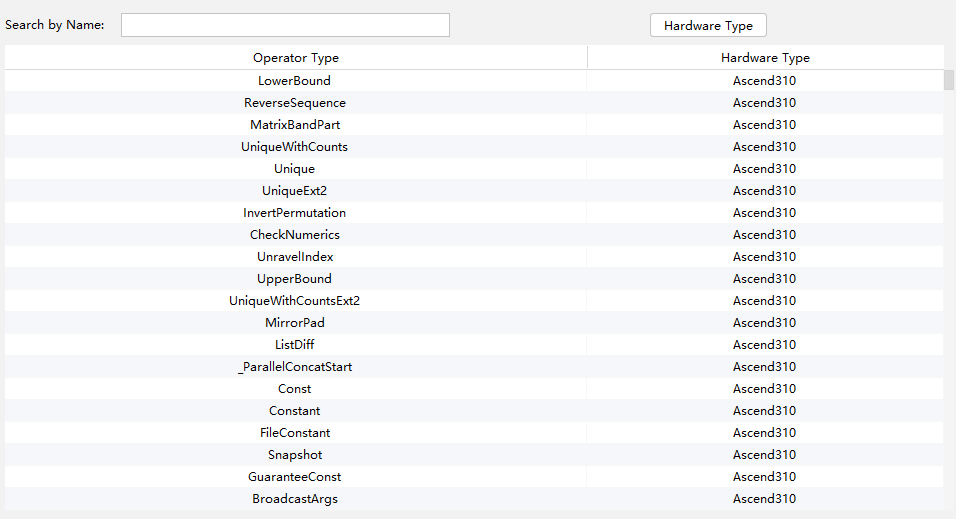Select the UniqueWithCounts operator
956x519 pixels.
(294, 146)
